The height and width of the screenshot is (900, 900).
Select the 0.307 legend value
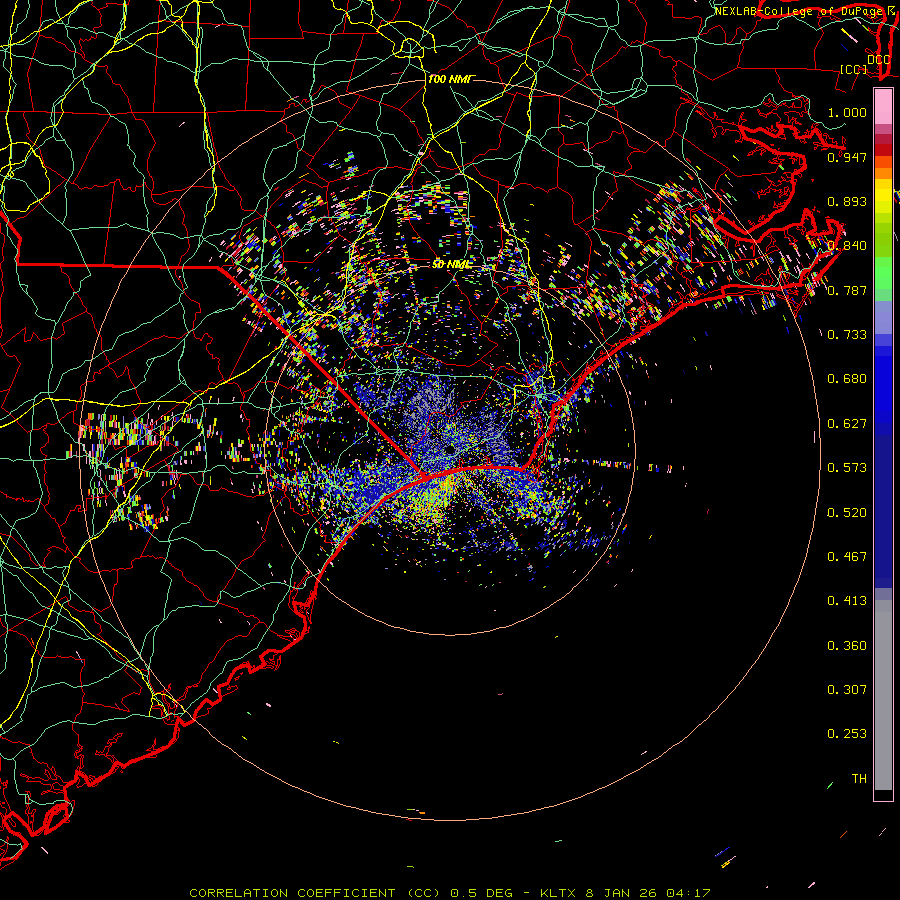pos(847,690)
